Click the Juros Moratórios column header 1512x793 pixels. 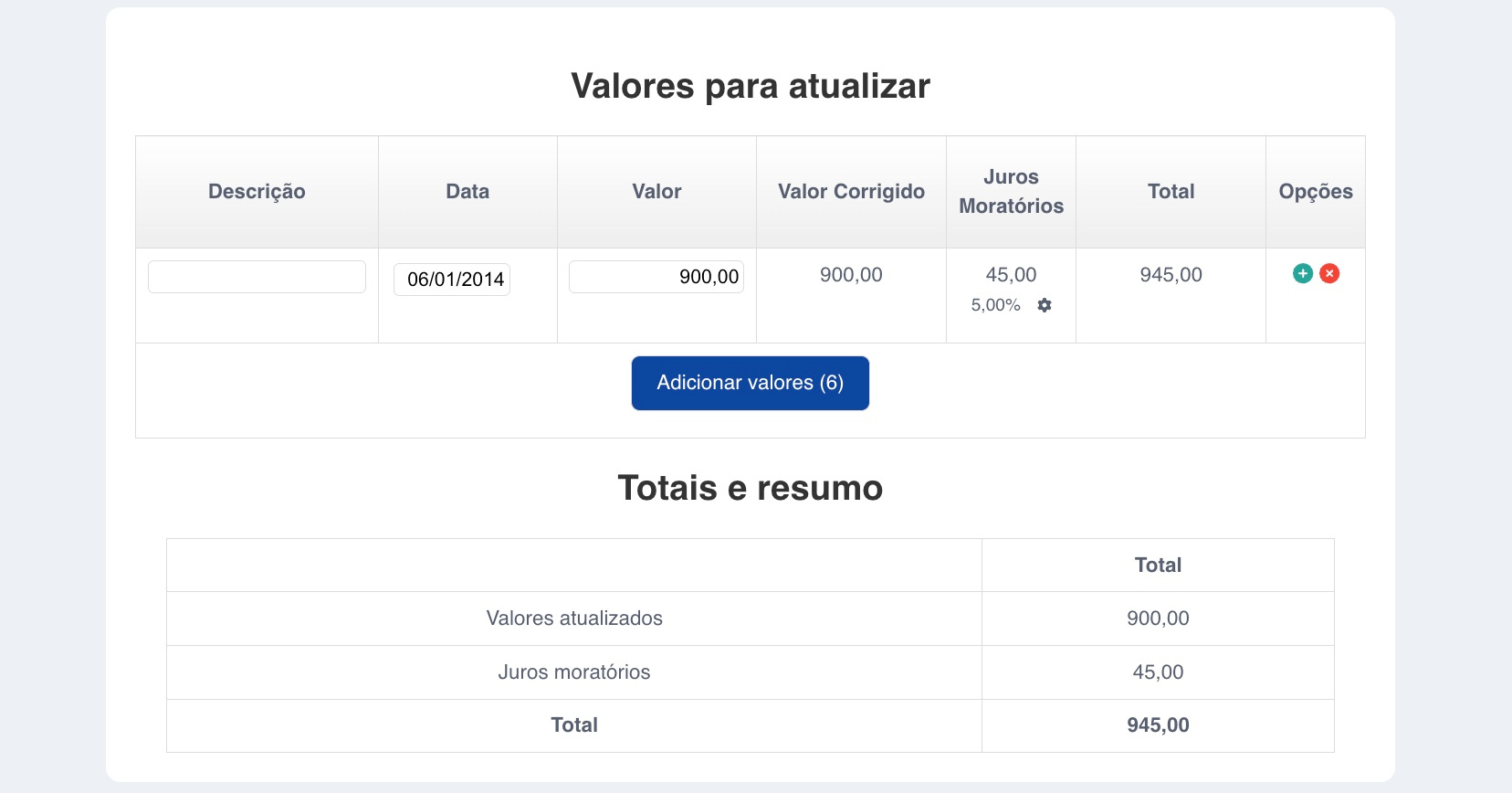point(1011,192)
